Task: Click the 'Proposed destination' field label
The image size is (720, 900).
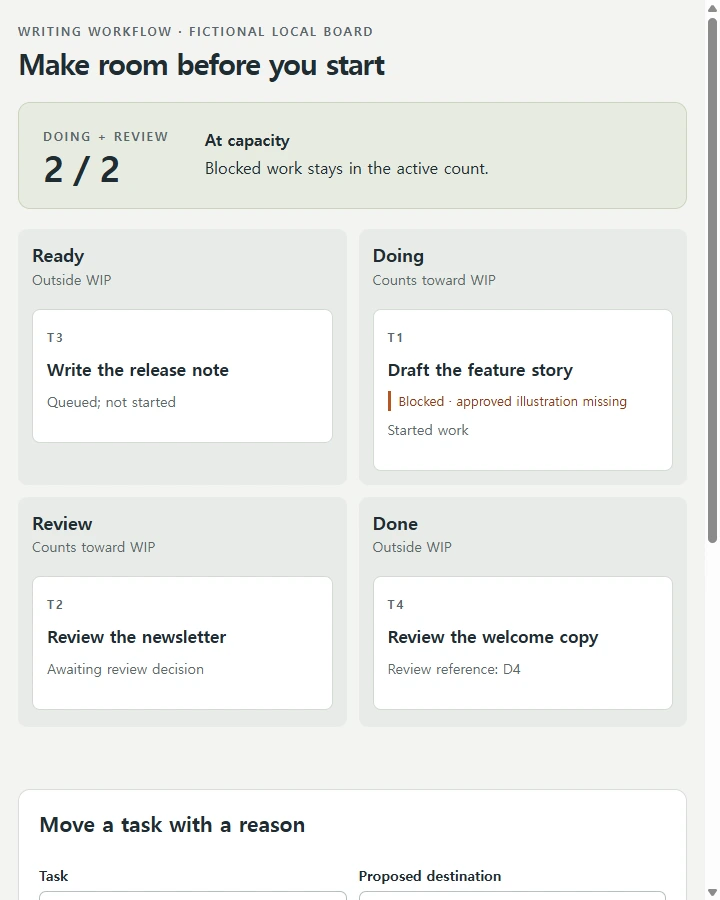Action: coord(429,876)
